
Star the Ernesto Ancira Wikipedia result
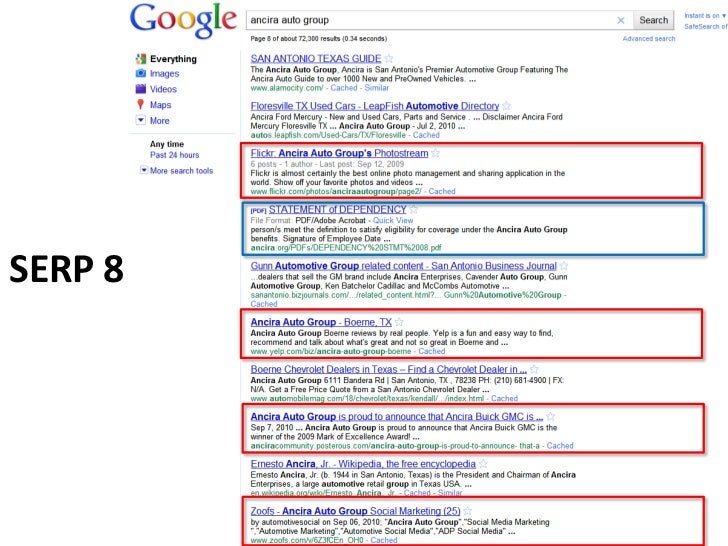pyautogui.click(x=483, y=463)
